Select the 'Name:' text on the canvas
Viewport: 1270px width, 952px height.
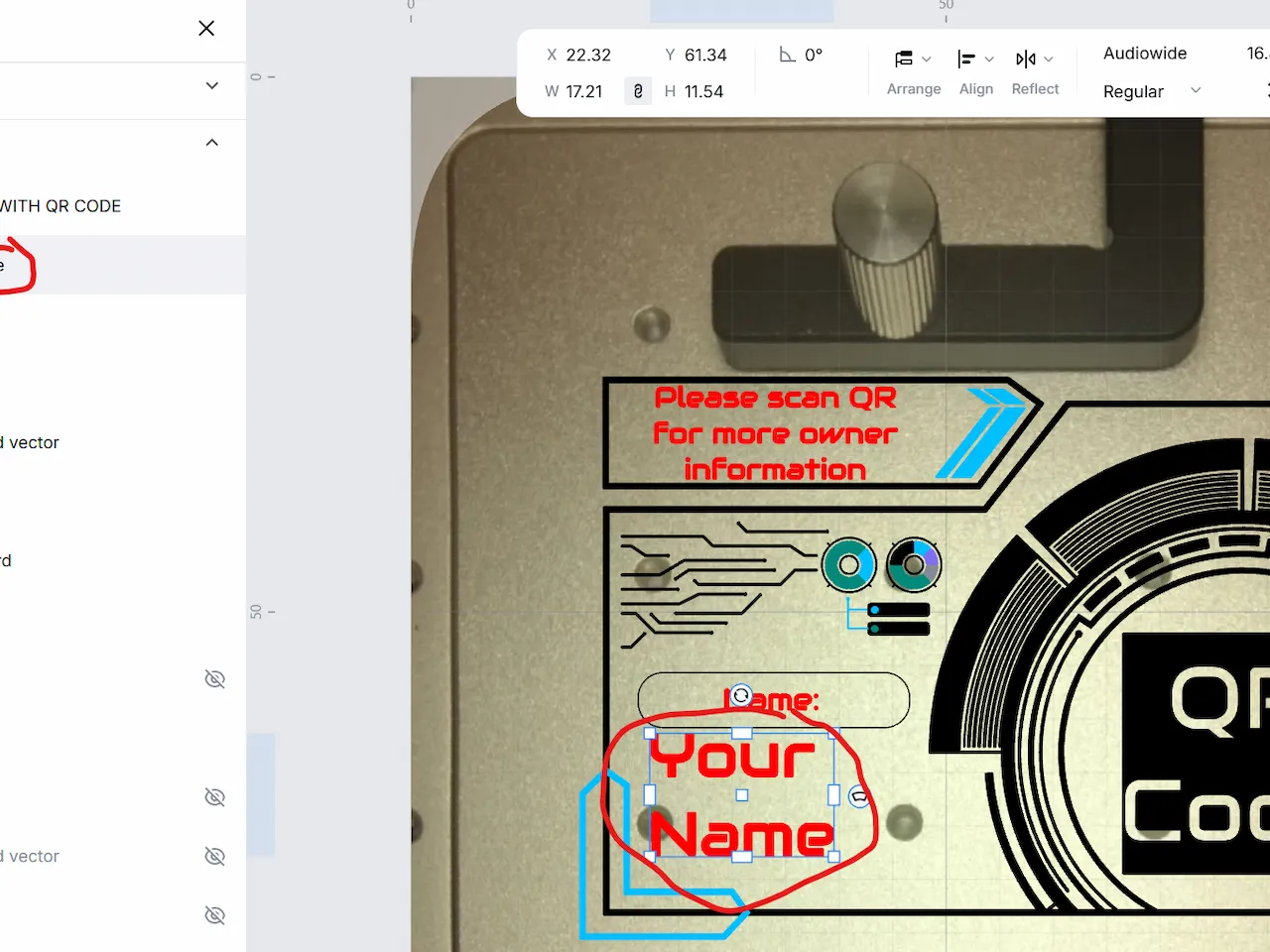pos(774,700)
